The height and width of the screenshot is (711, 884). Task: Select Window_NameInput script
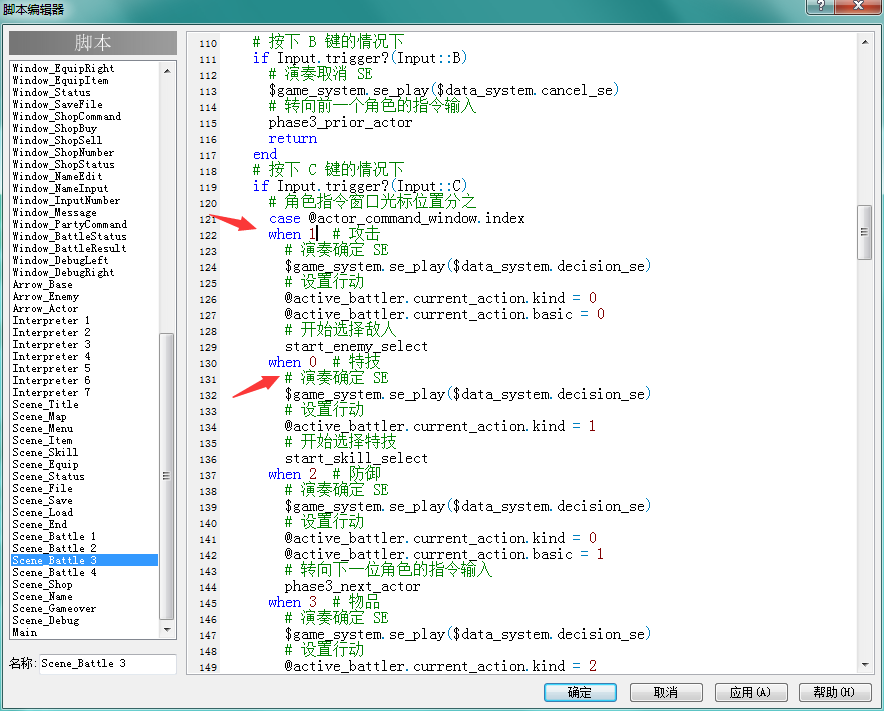pyautogui.click(x=60, y=188)
